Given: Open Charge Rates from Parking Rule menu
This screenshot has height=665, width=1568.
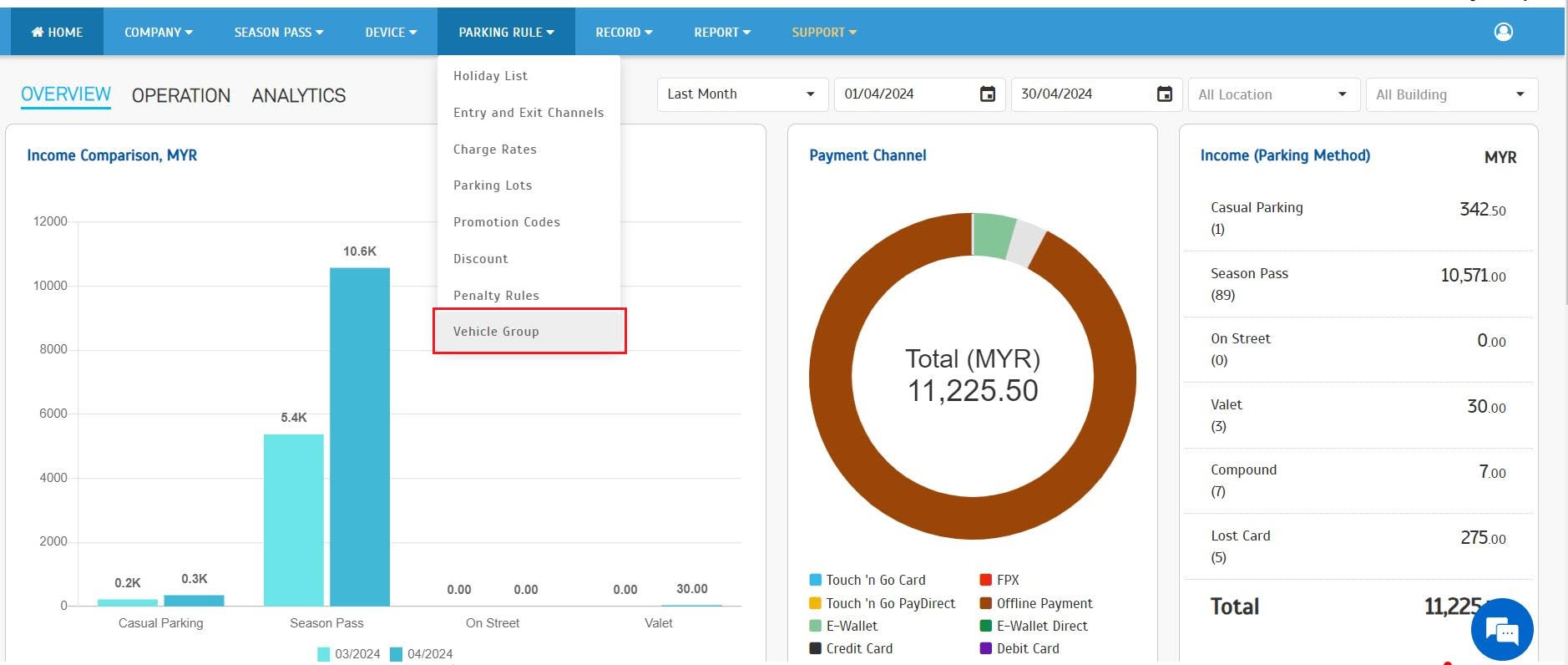Looking at the screenshot, I should [495, 150].
